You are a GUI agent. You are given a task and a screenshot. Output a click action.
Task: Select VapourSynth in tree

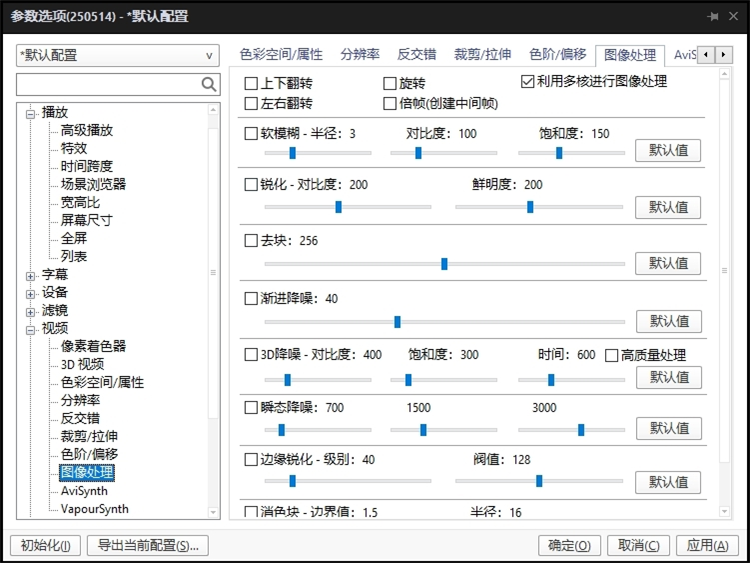95,509
